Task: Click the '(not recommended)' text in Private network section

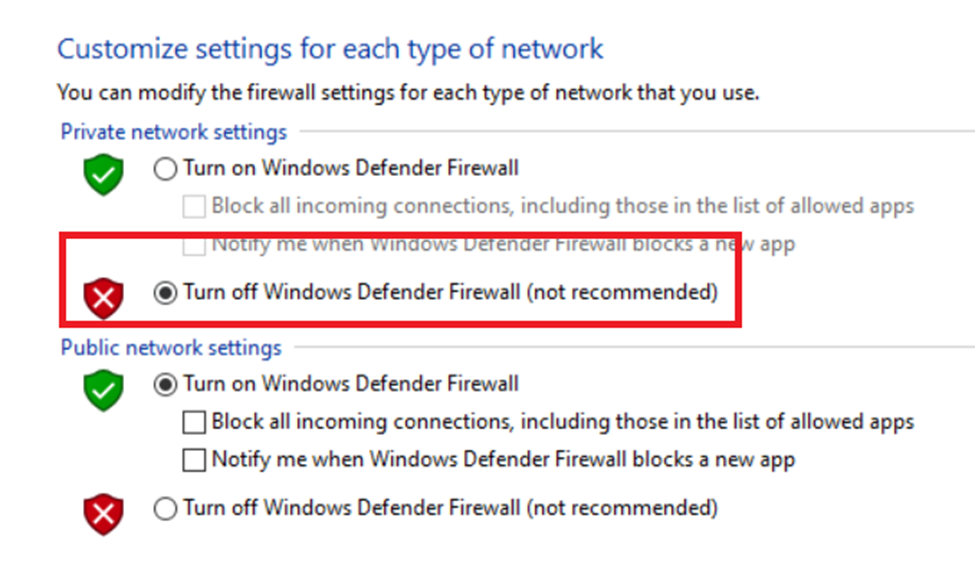Action: 622,293
